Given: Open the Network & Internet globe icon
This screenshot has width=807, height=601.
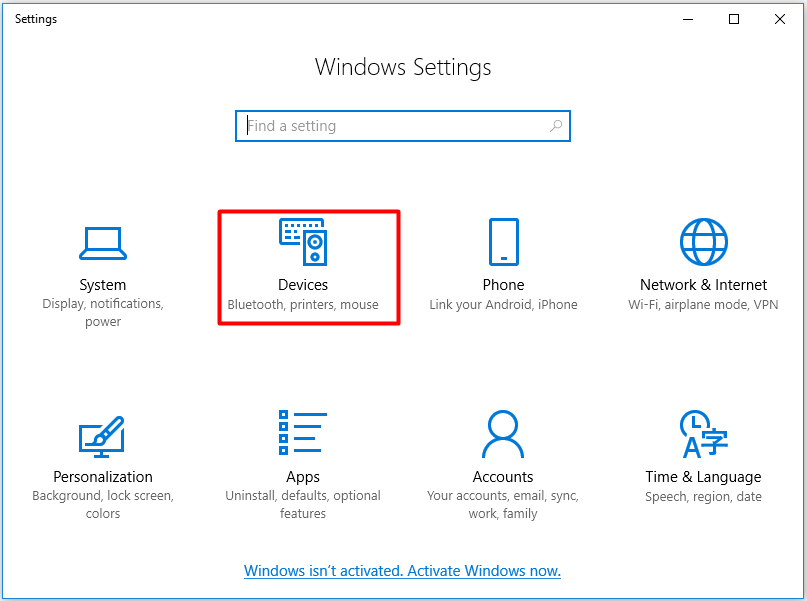Looking at the screenshot, I should click(704, 242).
